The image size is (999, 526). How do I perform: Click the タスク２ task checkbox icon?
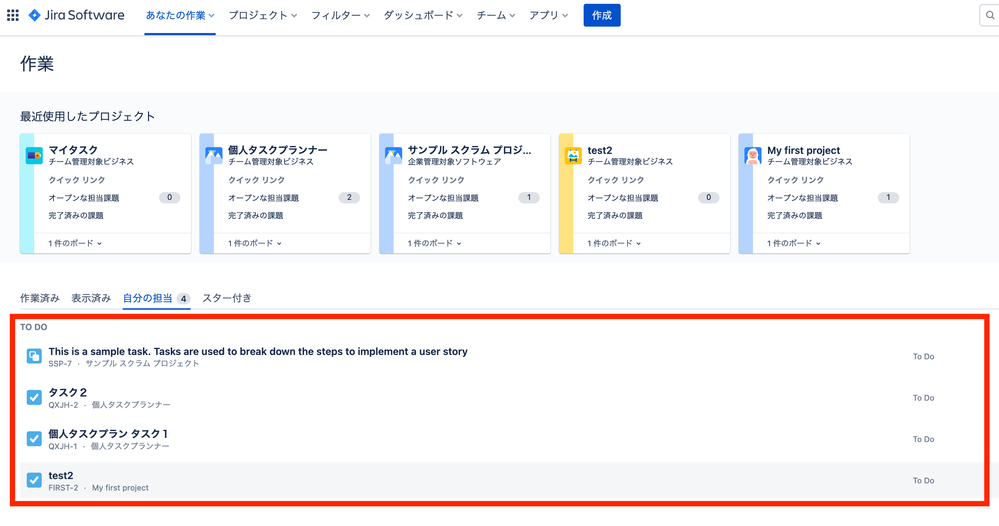[34, 397]
